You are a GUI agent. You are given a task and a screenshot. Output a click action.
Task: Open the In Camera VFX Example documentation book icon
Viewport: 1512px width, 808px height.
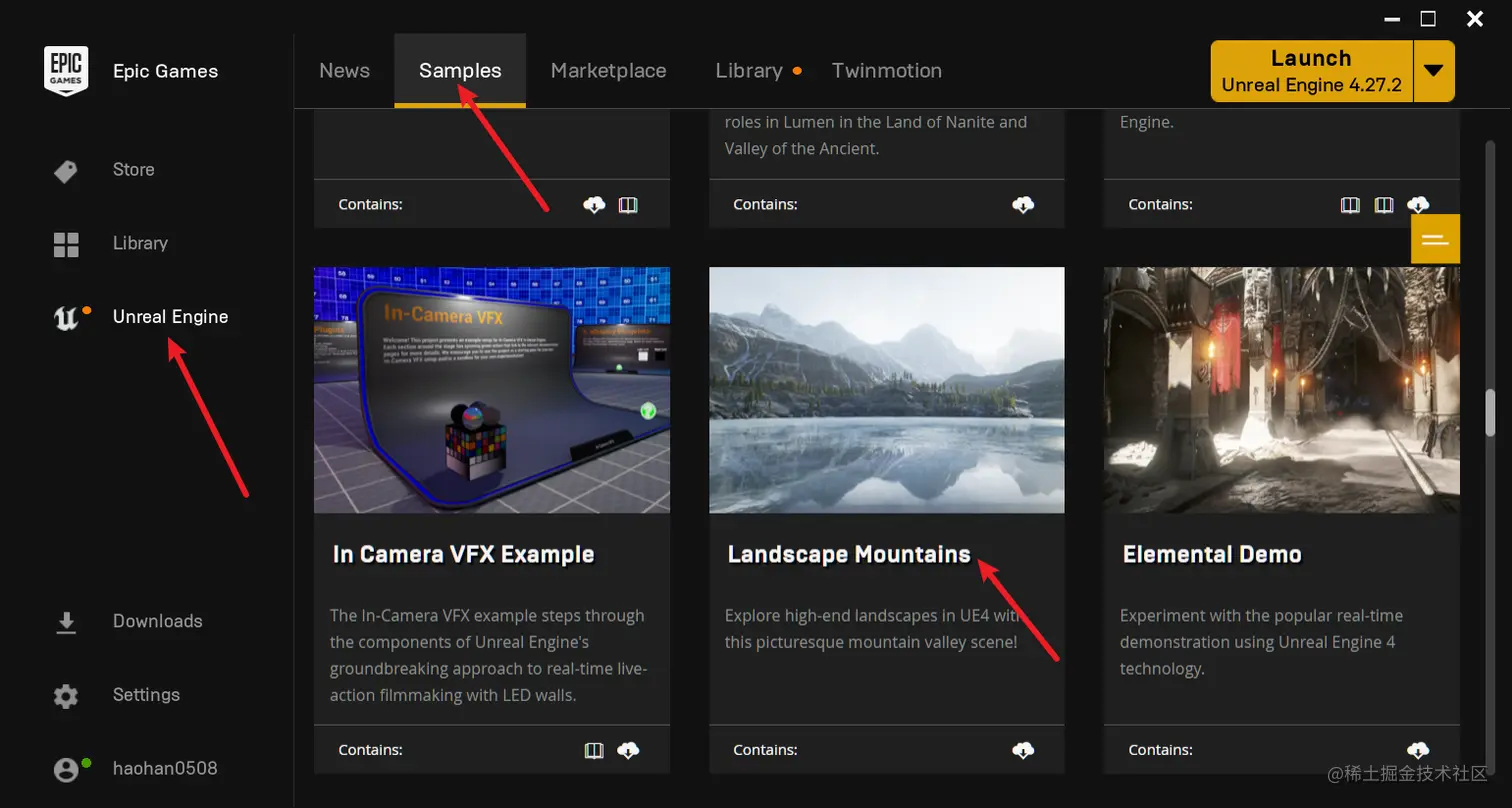coord(594,750)
